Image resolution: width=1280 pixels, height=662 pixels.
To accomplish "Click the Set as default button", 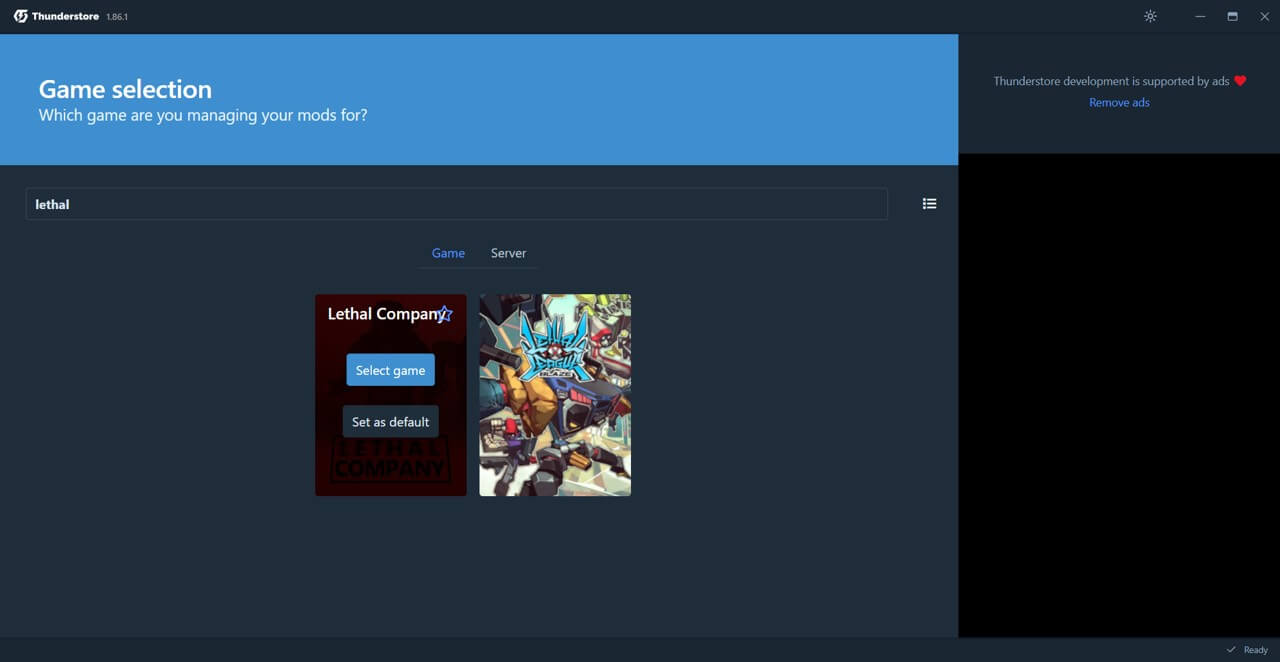I will tap(391, 422).
